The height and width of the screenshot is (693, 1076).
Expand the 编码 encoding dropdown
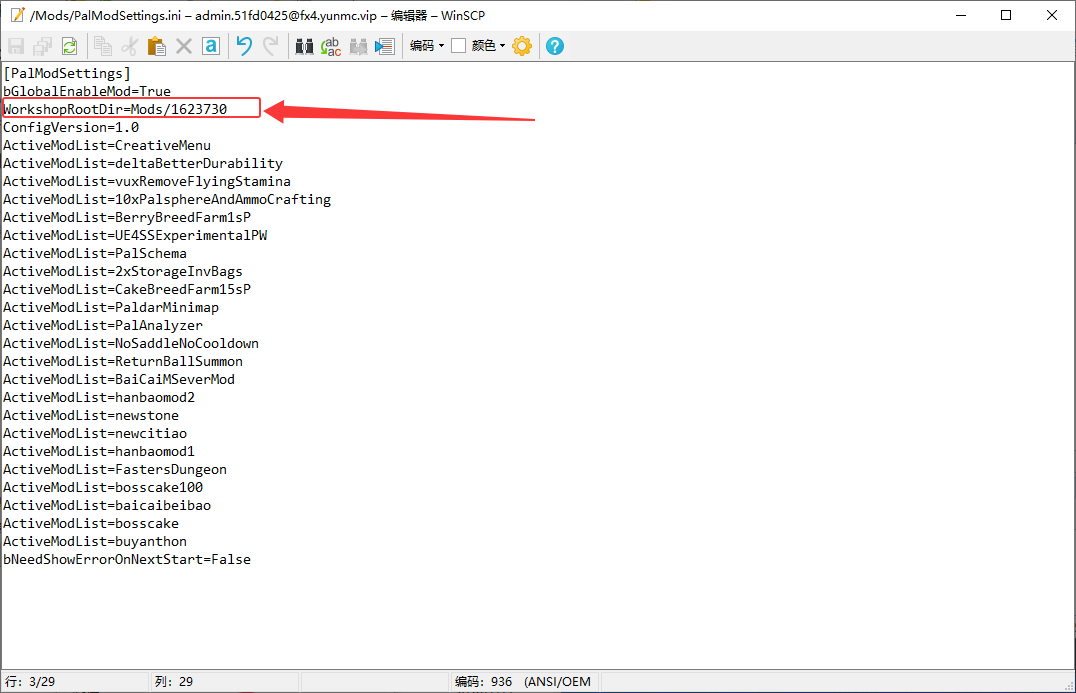[427, 46]
